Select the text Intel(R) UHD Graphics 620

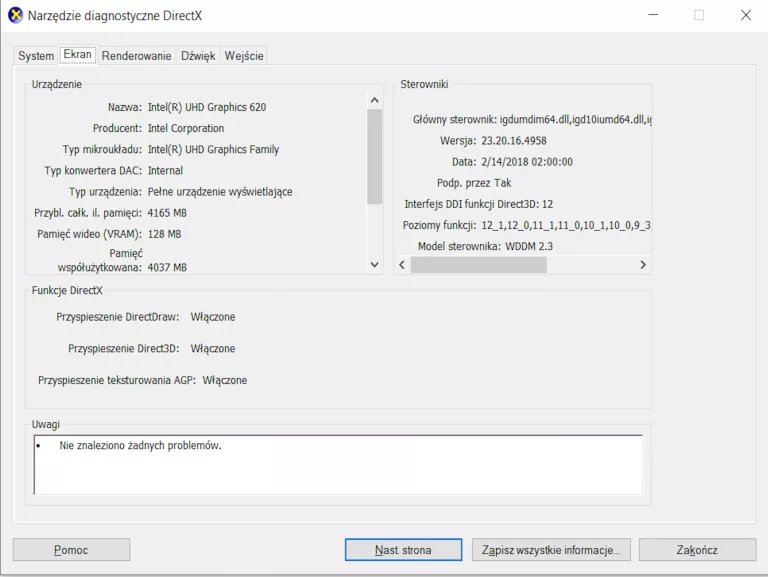207,107
